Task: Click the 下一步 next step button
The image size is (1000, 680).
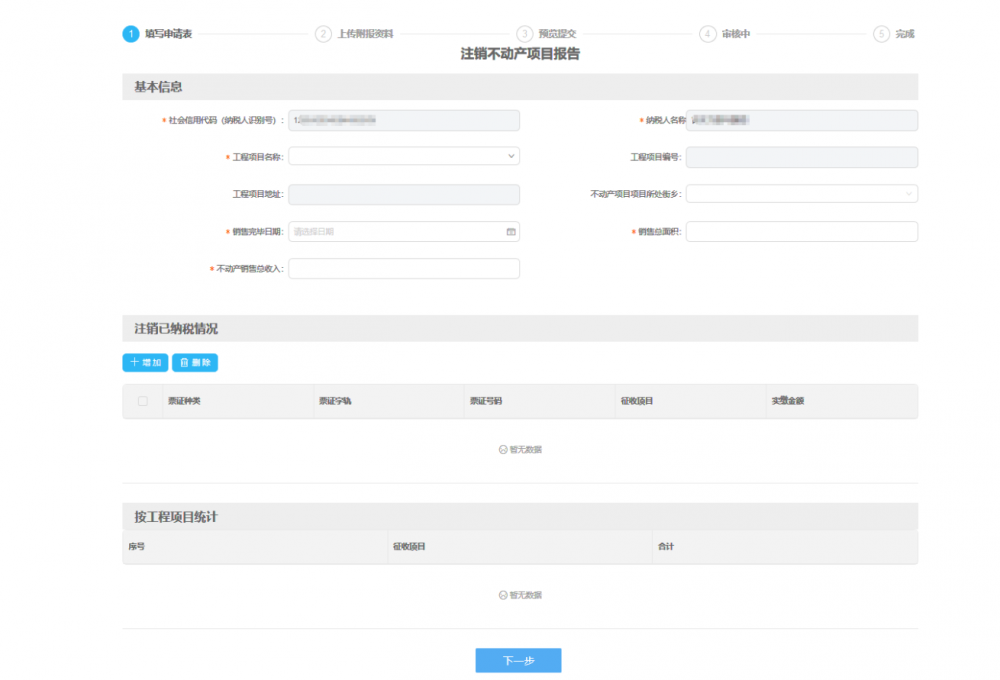Action: coord(518,660)
